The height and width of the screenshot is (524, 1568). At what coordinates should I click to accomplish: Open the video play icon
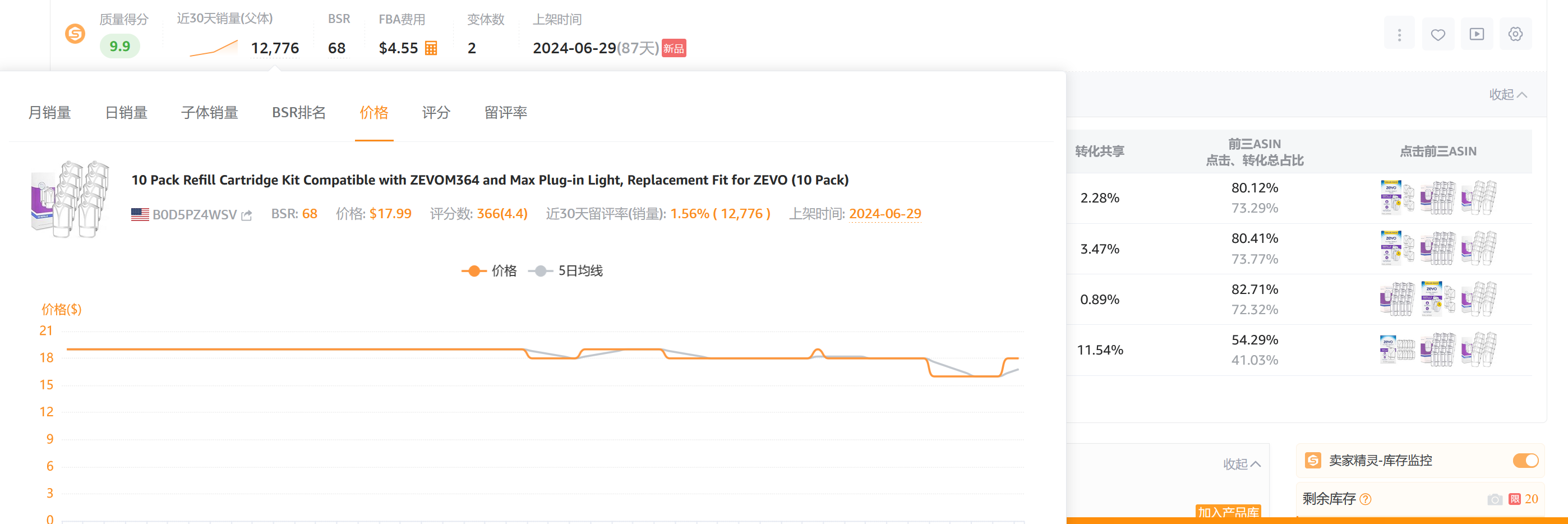point(1477,35)
